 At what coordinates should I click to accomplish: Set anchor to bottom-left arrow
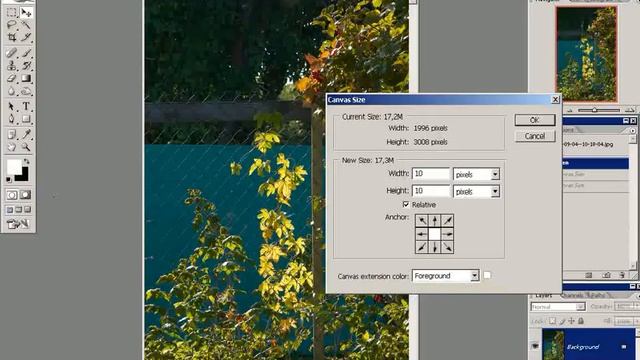(422, 247)
